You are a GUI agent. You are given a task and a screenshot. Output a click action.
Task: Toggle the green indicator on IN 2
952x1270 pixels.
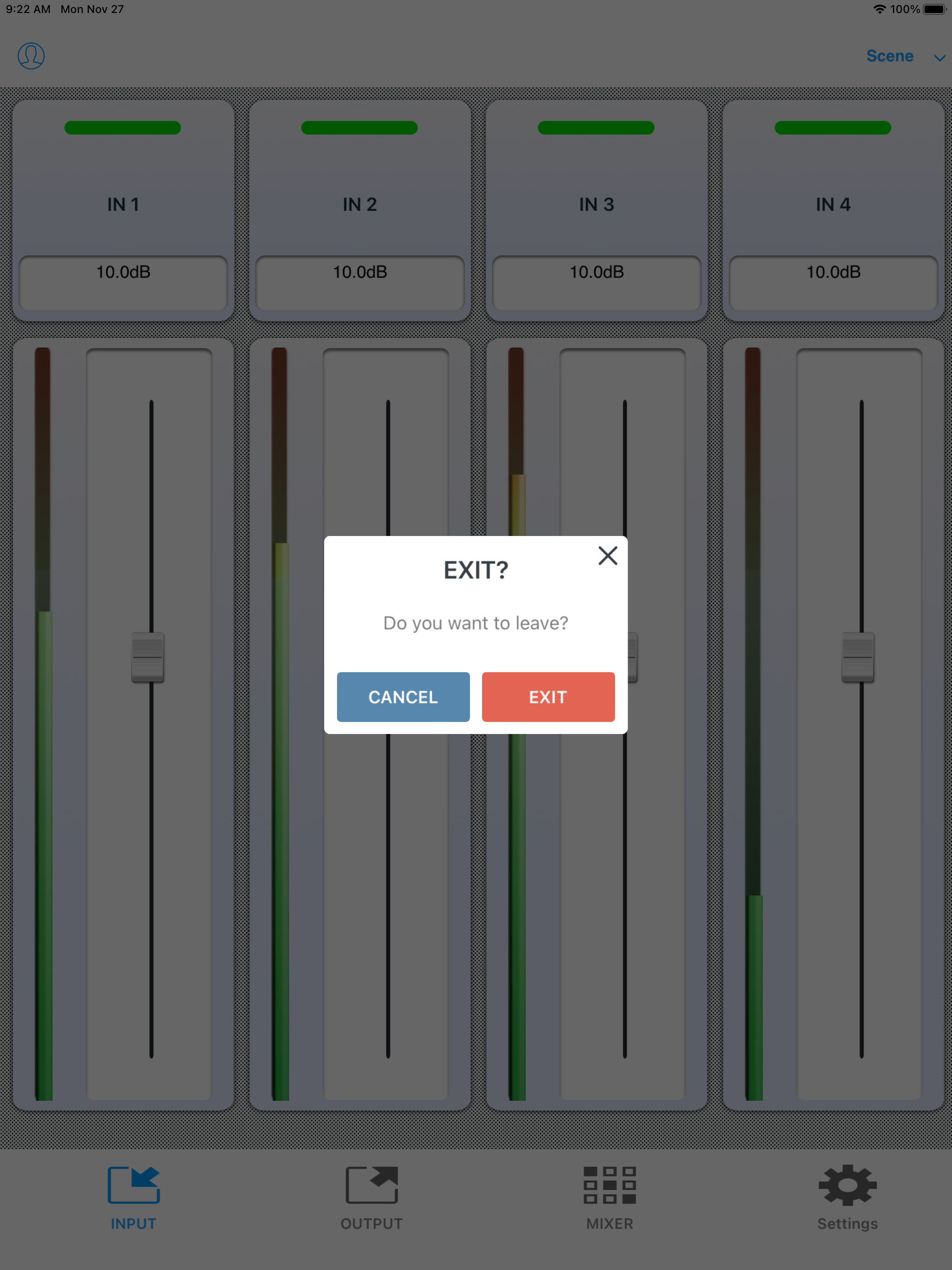pyautogui.click(x=359, y=127)
